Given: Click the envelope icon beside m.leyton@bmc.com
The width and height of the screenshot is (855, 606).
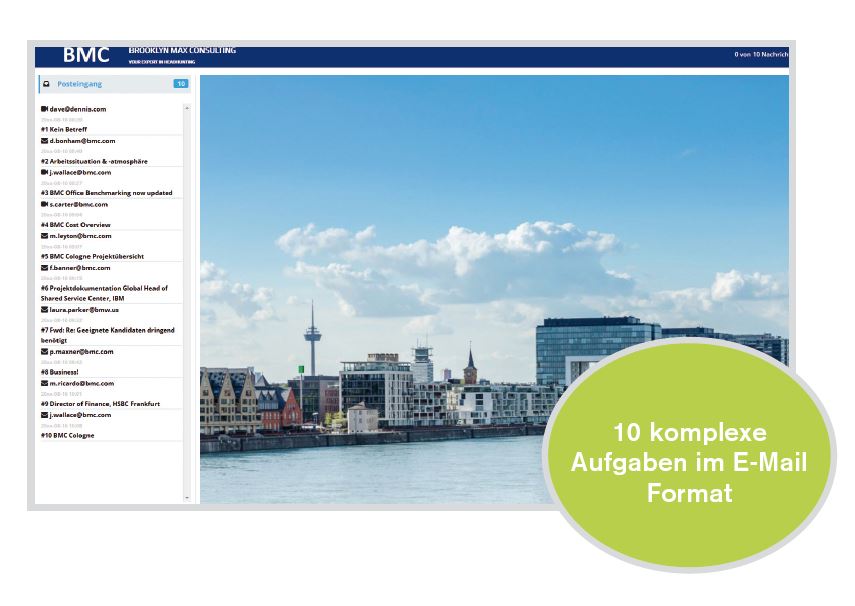Looking at the screenshot, I should pos(44,236).
